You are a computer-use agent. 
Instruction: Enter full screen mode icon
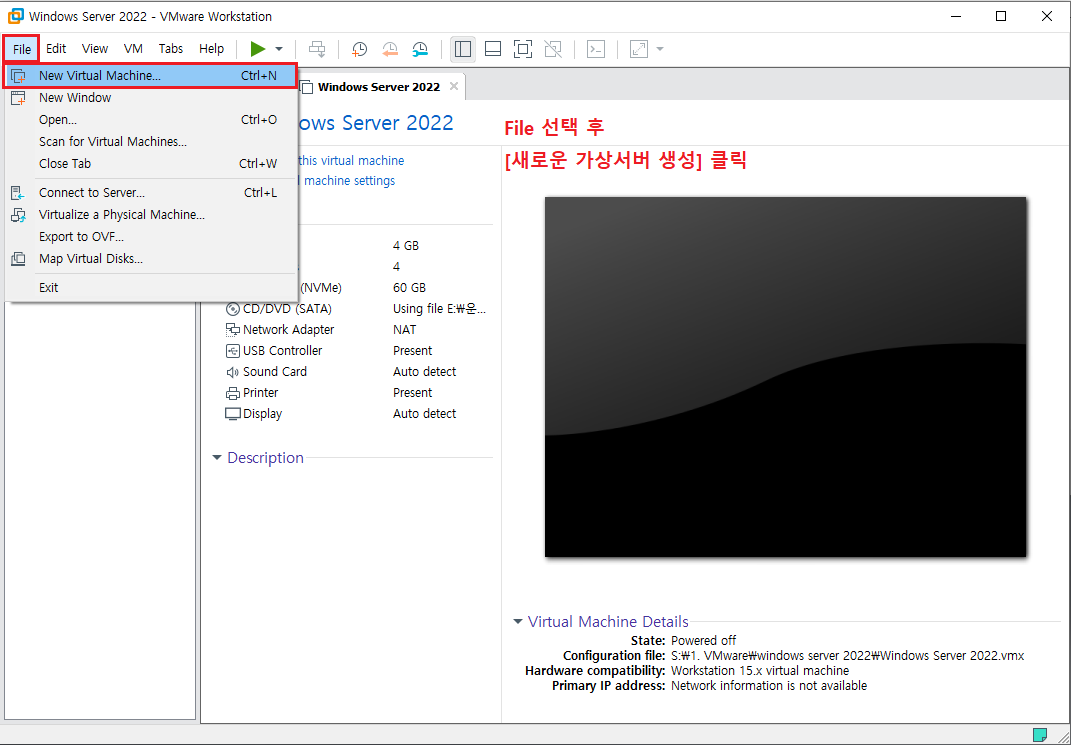coord(523,49)
